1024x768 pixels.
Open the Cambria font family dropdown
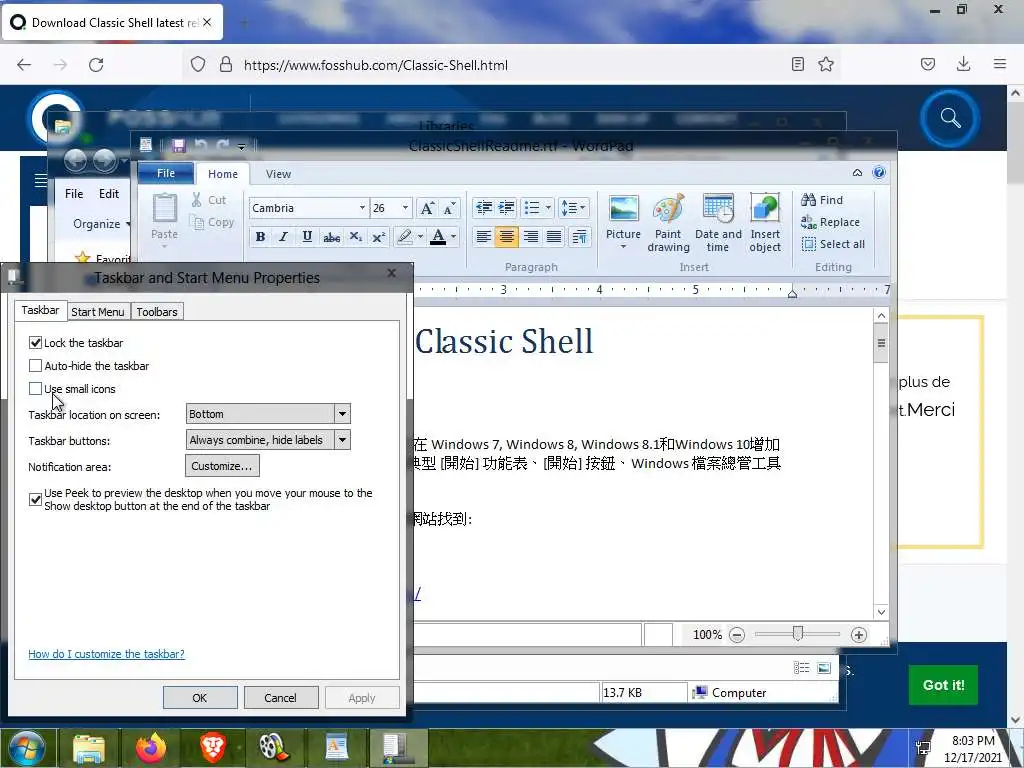(x=362, y=208)
